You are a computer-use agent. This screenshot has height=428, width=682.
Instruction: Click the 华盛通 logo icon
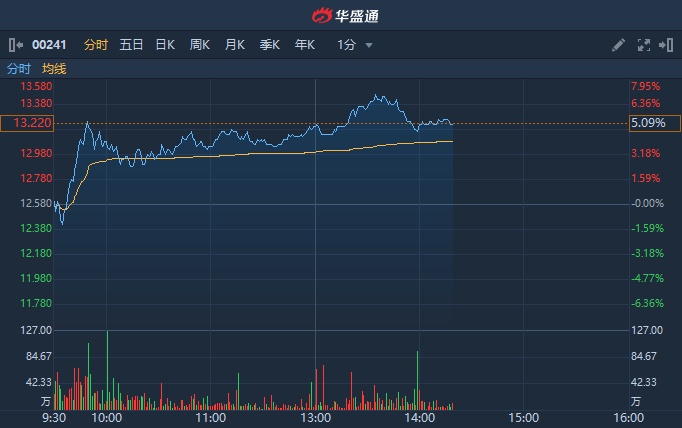click(320, 15)
